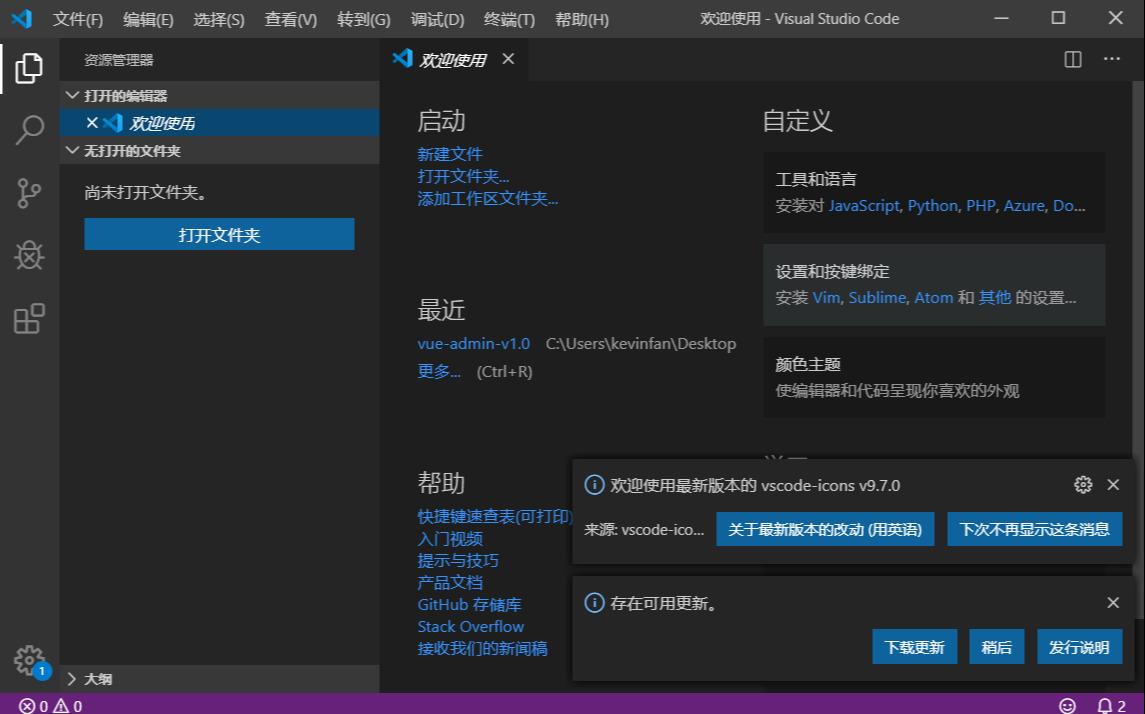
Task: Click the 打开文件夹... link
Action: click(x=463, y=176)
